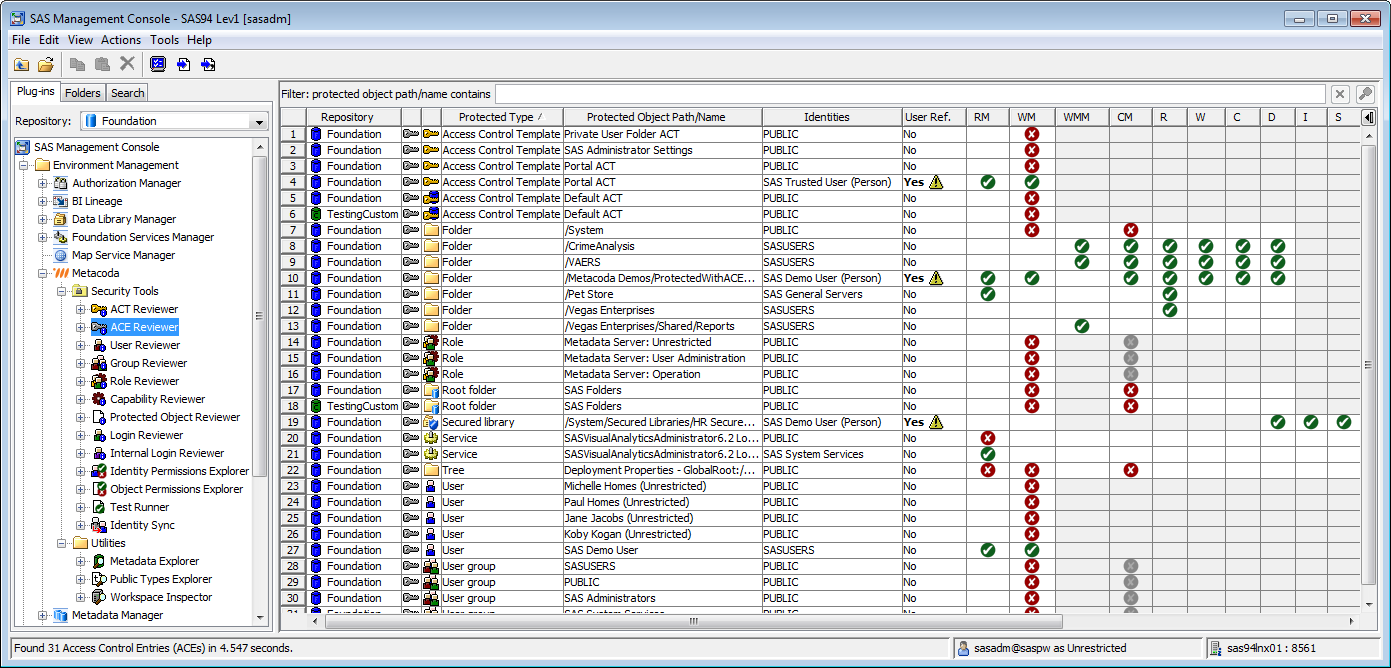Viewport: 1391px width, 668px height.
Task: Sort by Protected Type column header
Action: [501, 117]
